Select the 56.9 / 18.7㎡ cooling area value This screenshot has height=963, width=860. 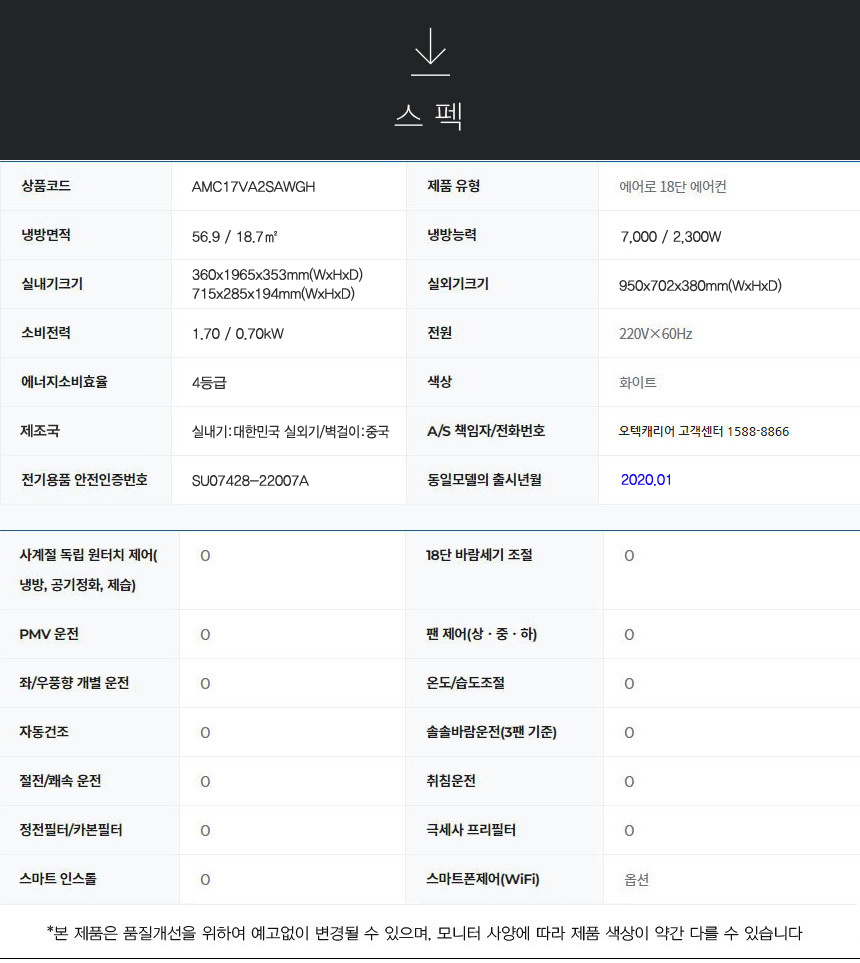click(234, 237)
